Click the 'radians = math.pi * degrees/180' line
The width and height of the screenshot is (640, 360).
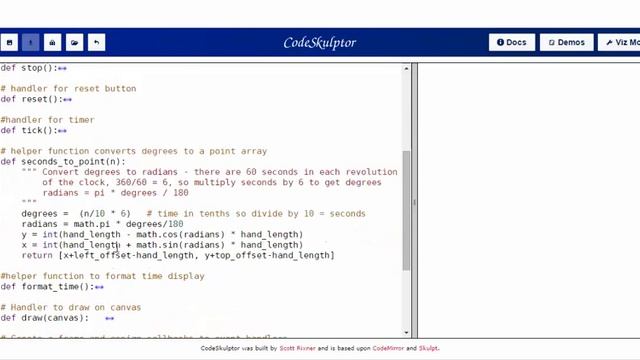pos(102,224)
